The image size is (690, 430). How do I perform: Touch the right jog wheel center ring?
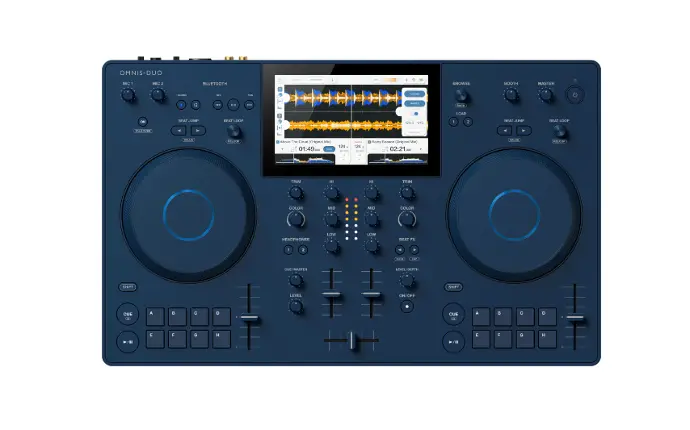(x=514, y=215)
